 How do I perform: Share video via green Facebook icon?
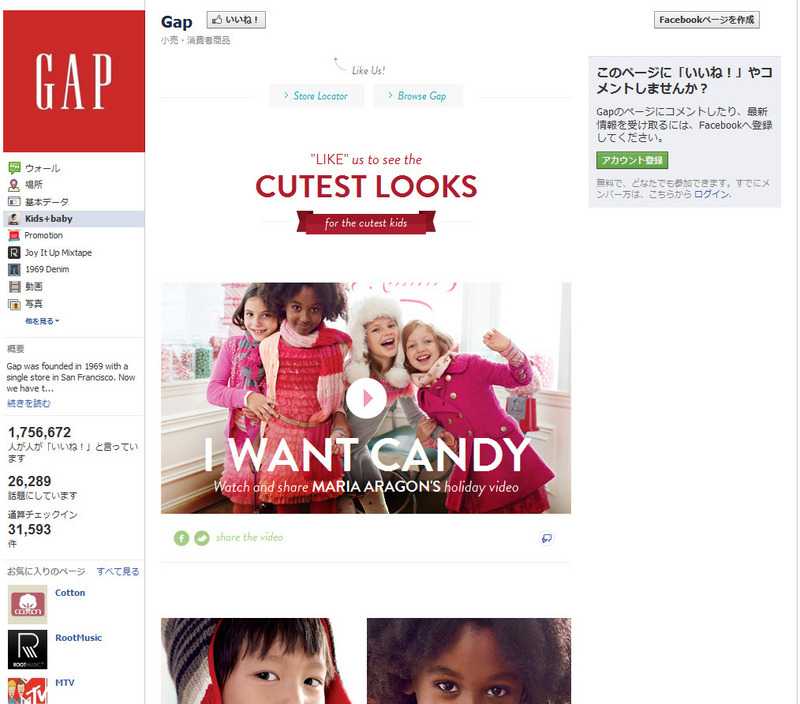click(x=181, y=538)
